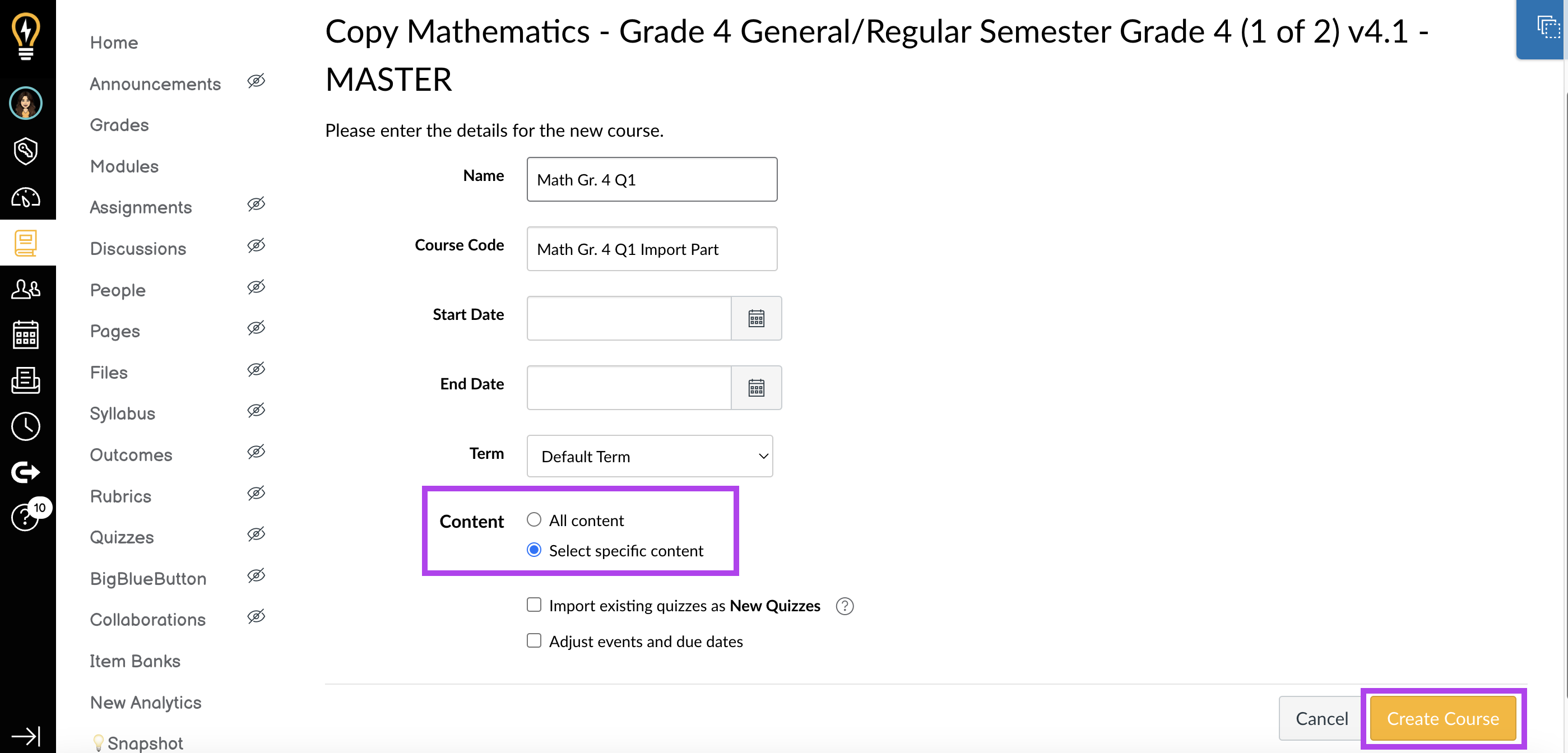
Task: Enable Import existing quizzes as New Quizzes
Action: 534,605
